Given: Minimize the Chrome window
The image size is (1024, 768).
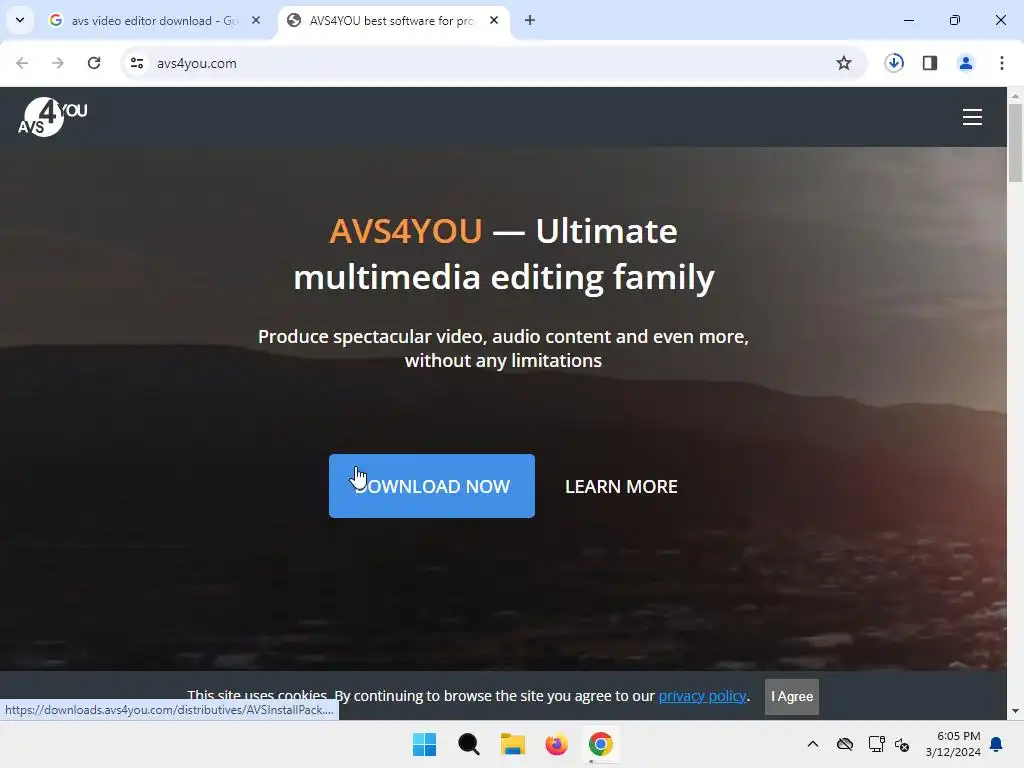Looking at the screenshot, I should point(908,20).
